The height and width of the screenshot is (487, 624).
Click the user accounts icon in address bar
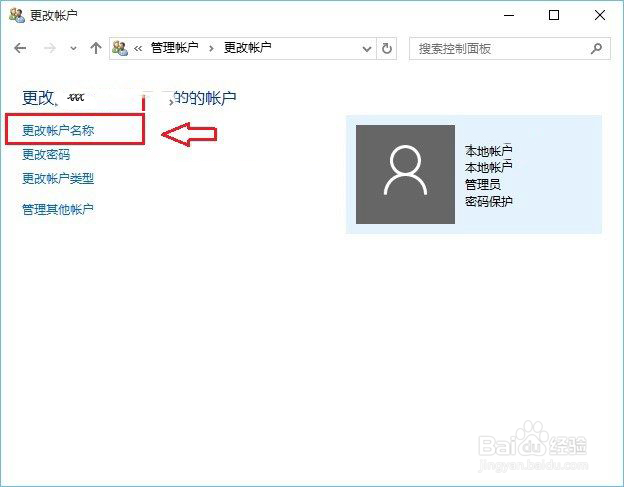[120, 49]
